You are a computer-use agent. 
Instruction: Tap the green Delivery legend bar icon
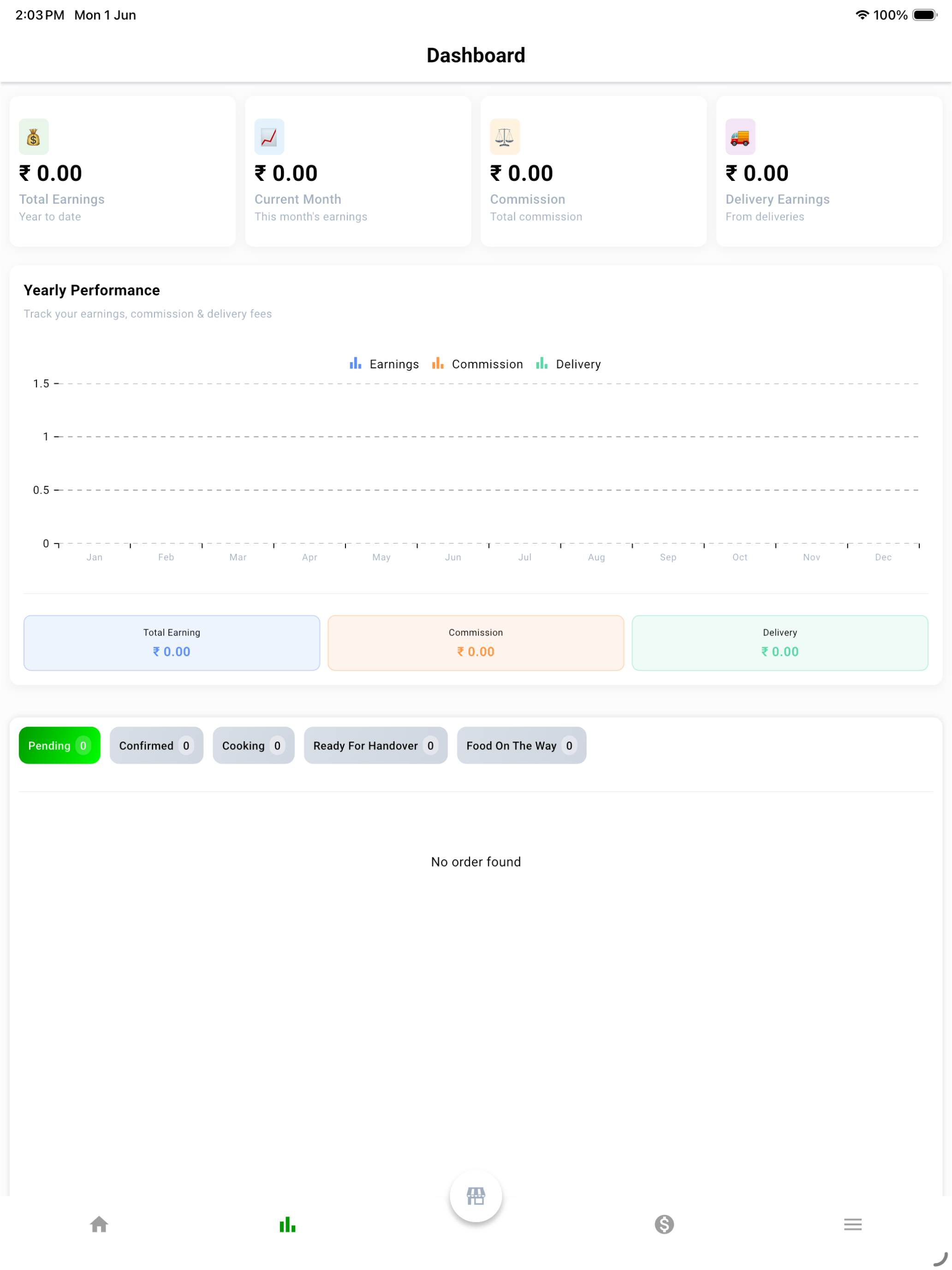click(541, 364)
